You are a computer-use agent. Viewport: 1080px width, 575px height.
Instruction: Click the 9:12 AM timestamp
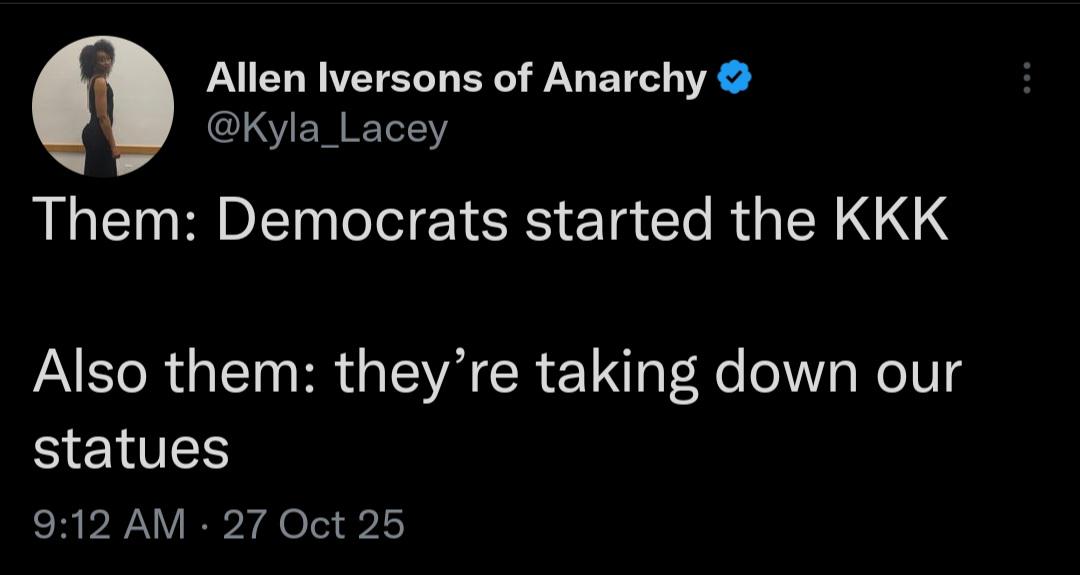pyautogui.click(x=109, y=523)
